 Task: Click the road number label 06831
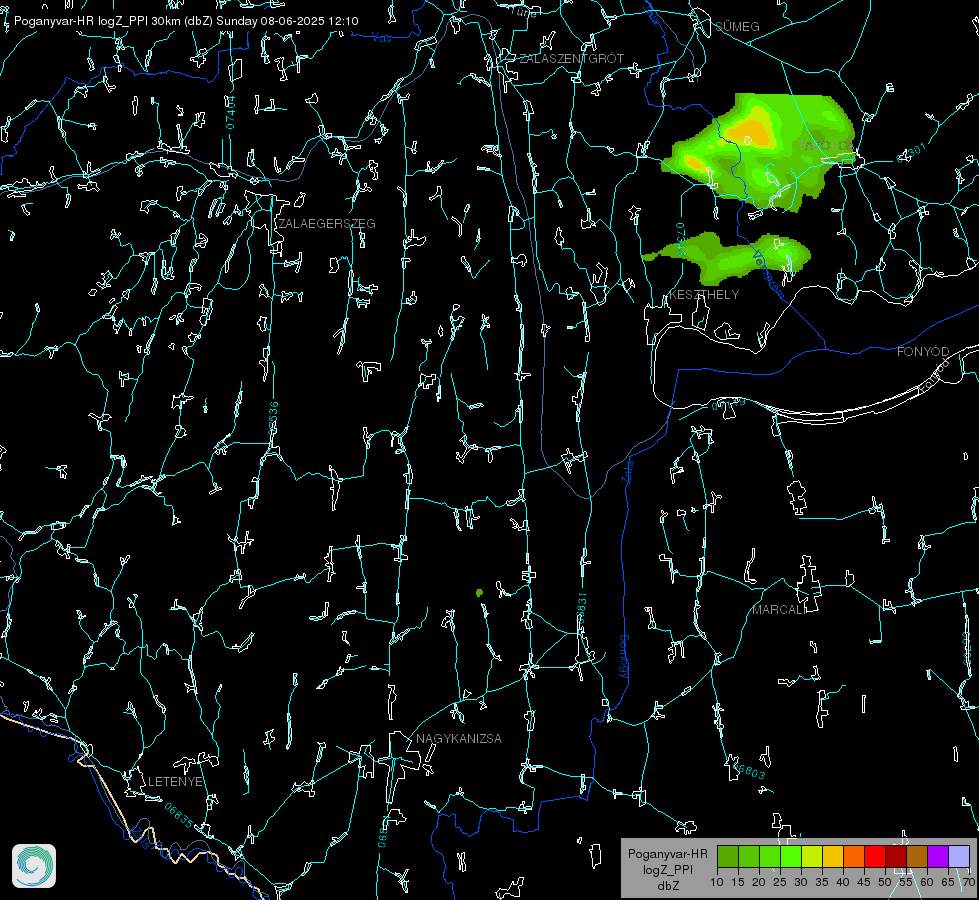click(x=582, y=610)
